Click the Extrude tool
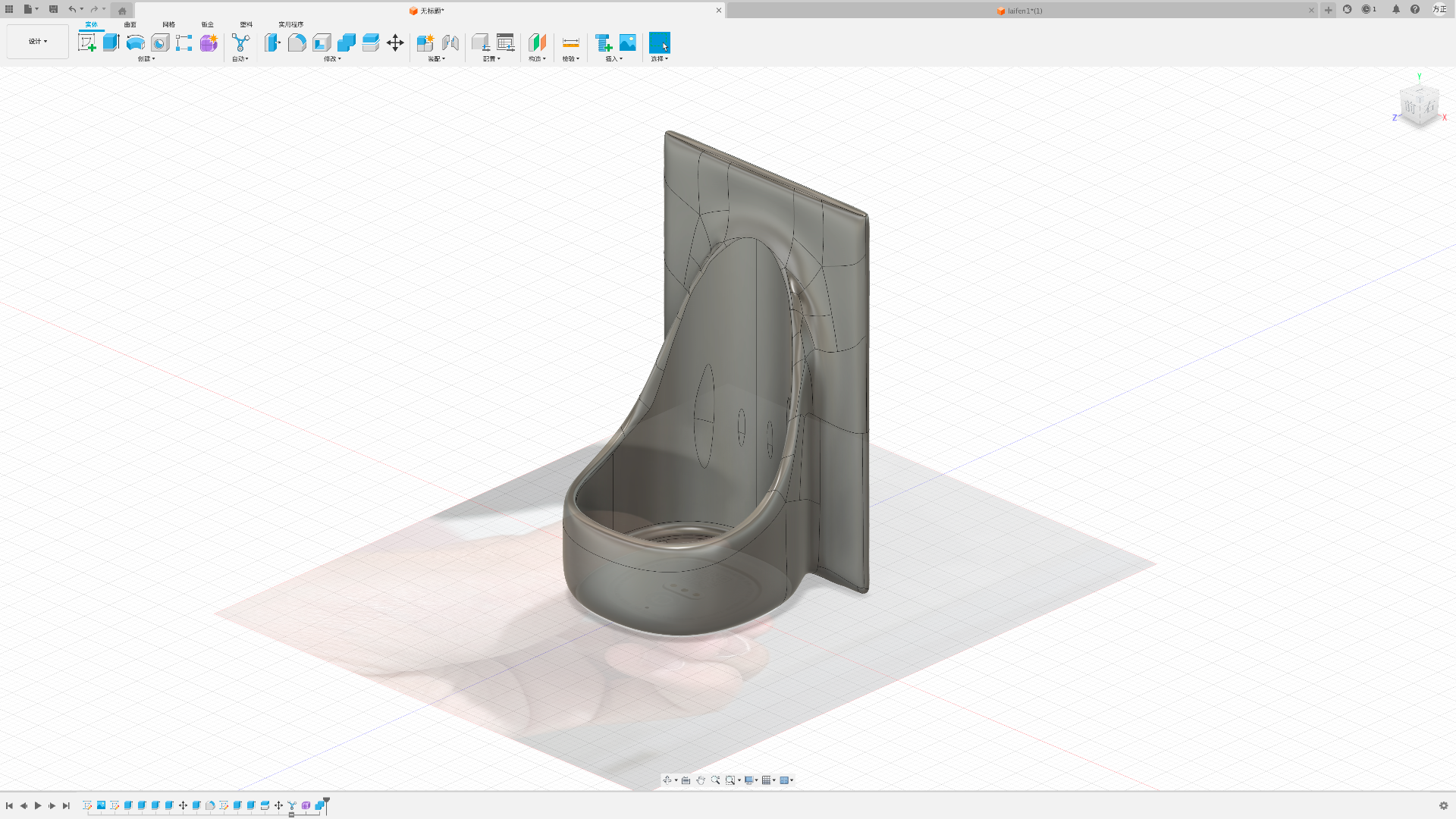 [111, 43]
